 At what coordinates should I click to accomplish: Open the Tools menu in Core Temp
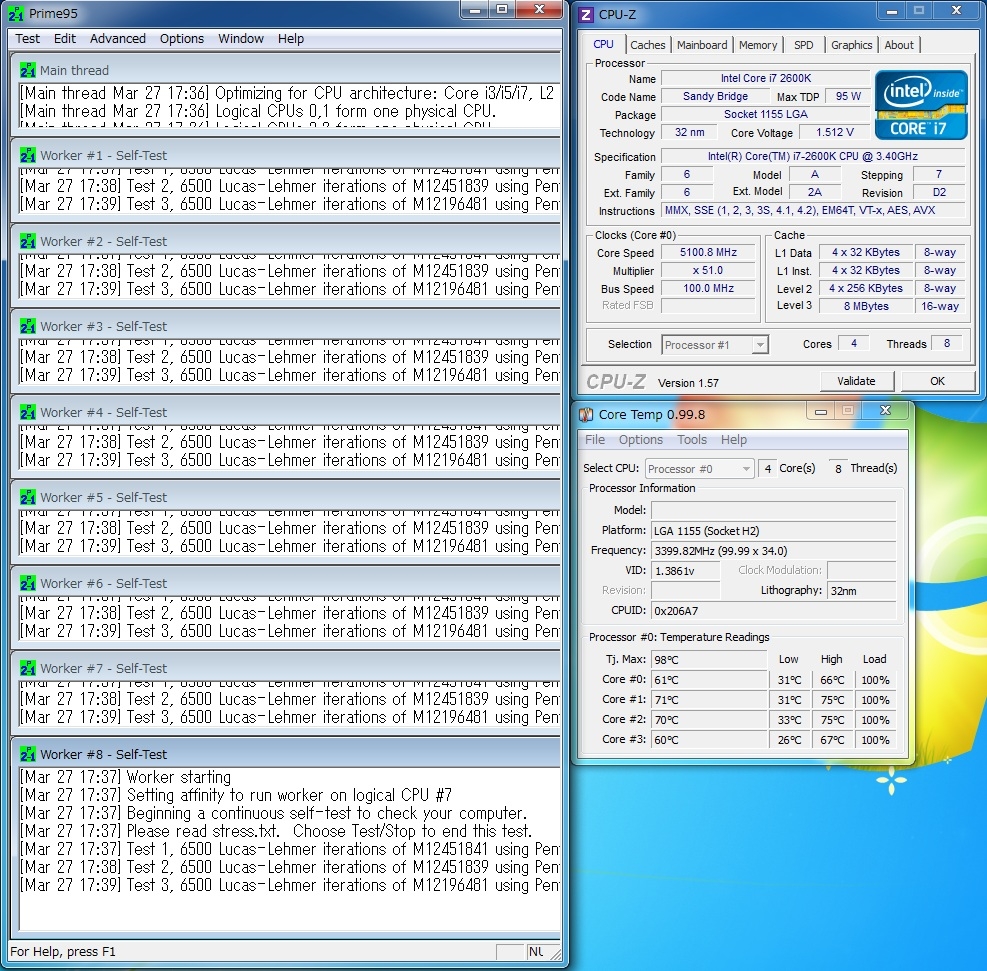tap(692, 439)
